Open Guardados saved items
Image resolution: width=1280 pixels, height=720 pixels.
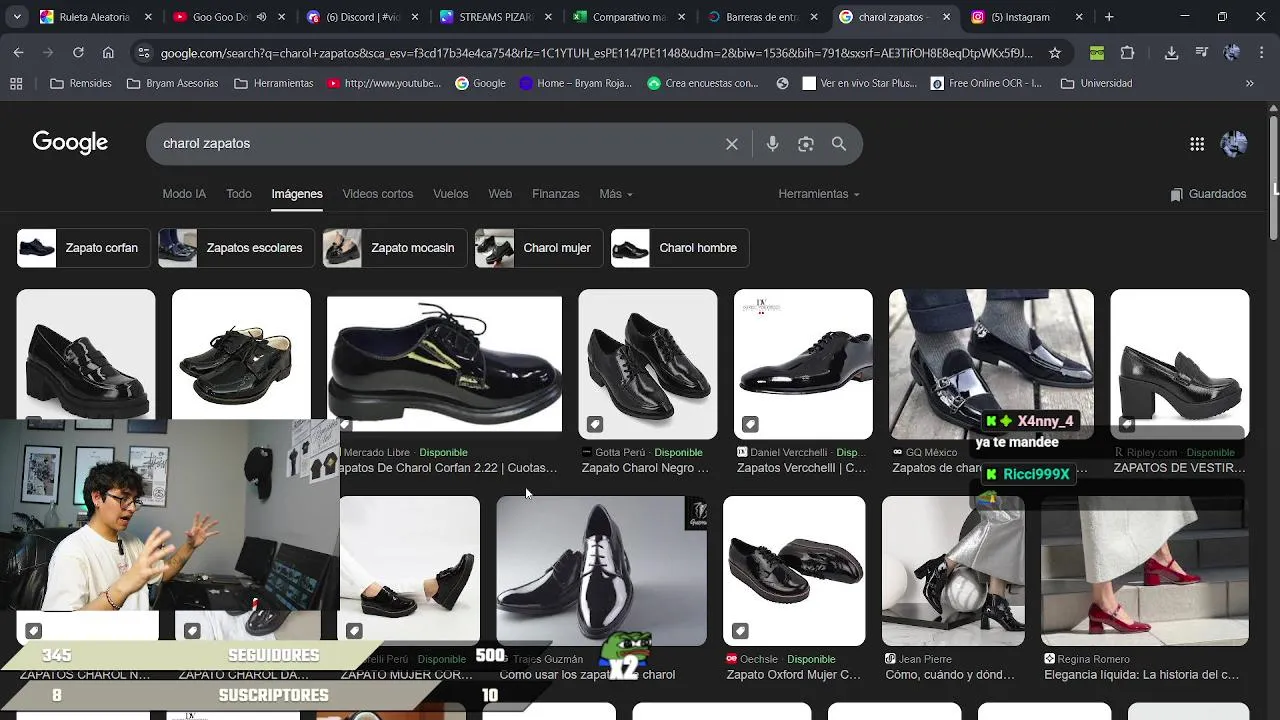click(x=1208, y=194)
